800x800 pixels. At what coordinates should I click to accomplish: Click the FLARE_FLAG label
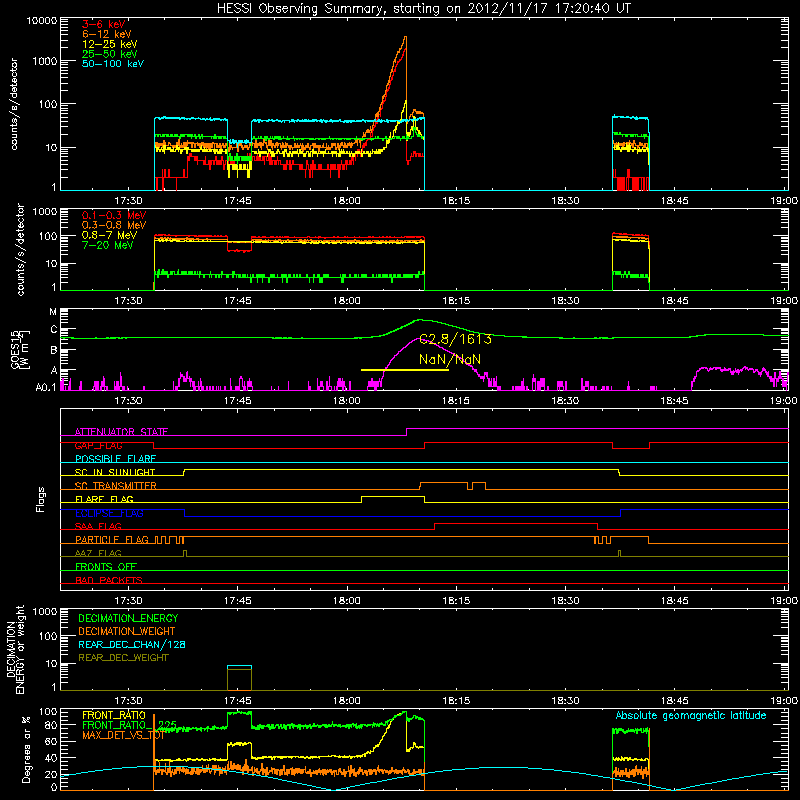(104, 499)
